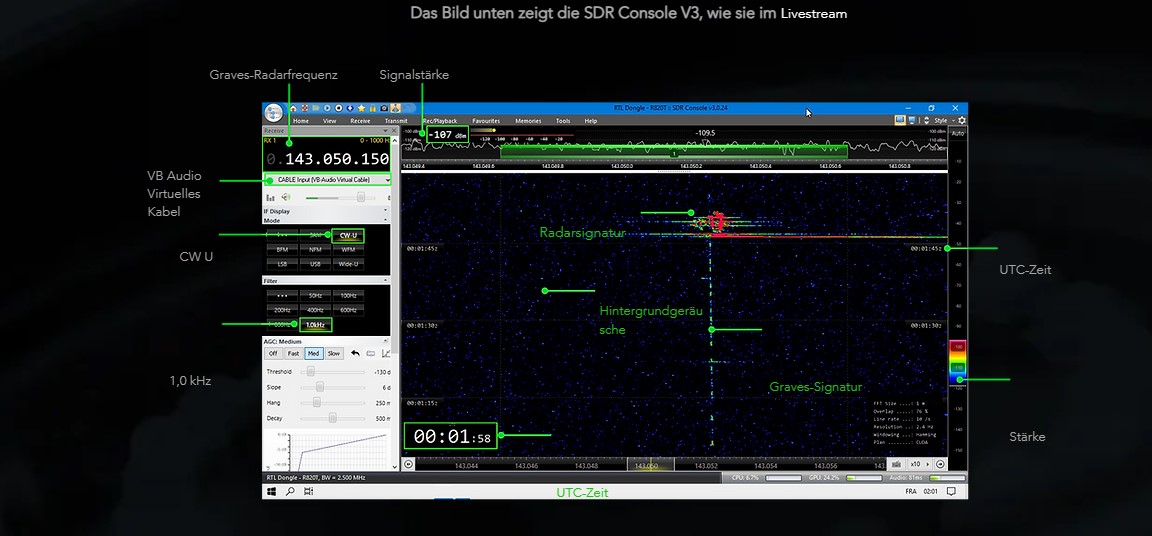1152x536 pixels.
Task: Adjust the AGC Decay slider
Action: pyautogui.click(x=333, y=419)
